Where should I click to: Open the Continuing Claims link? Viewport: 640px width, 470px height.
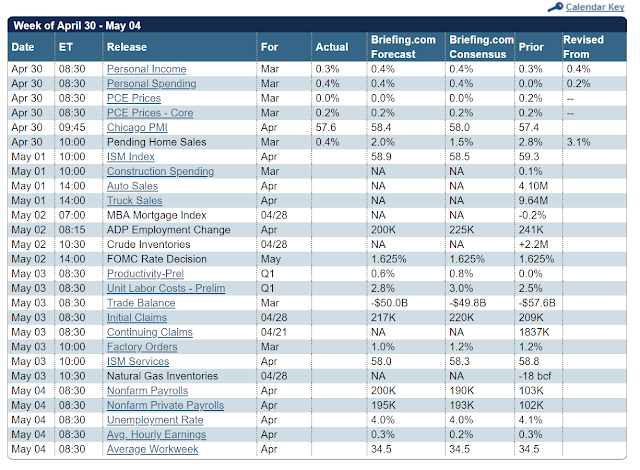(150, 333)
